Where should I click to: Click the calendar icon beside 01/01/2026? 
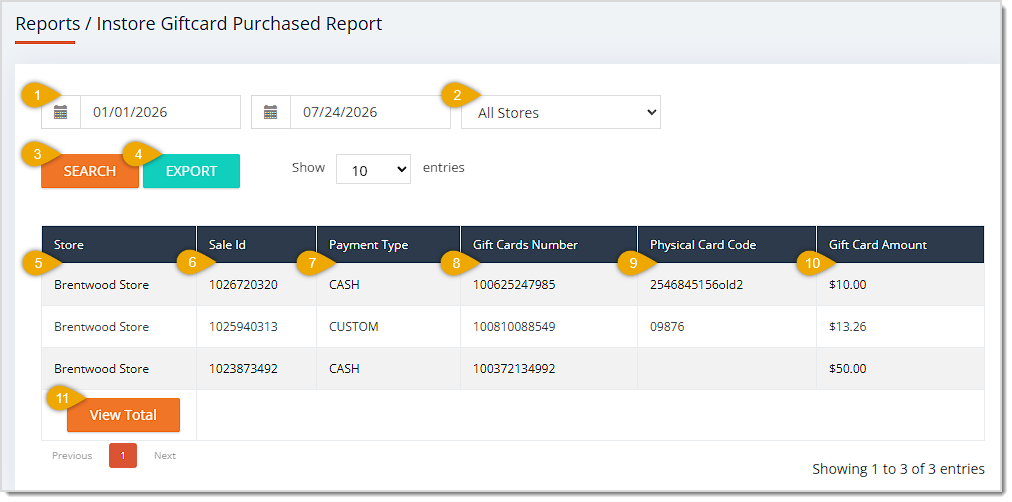pyautogui.click(x=61, y=112)
